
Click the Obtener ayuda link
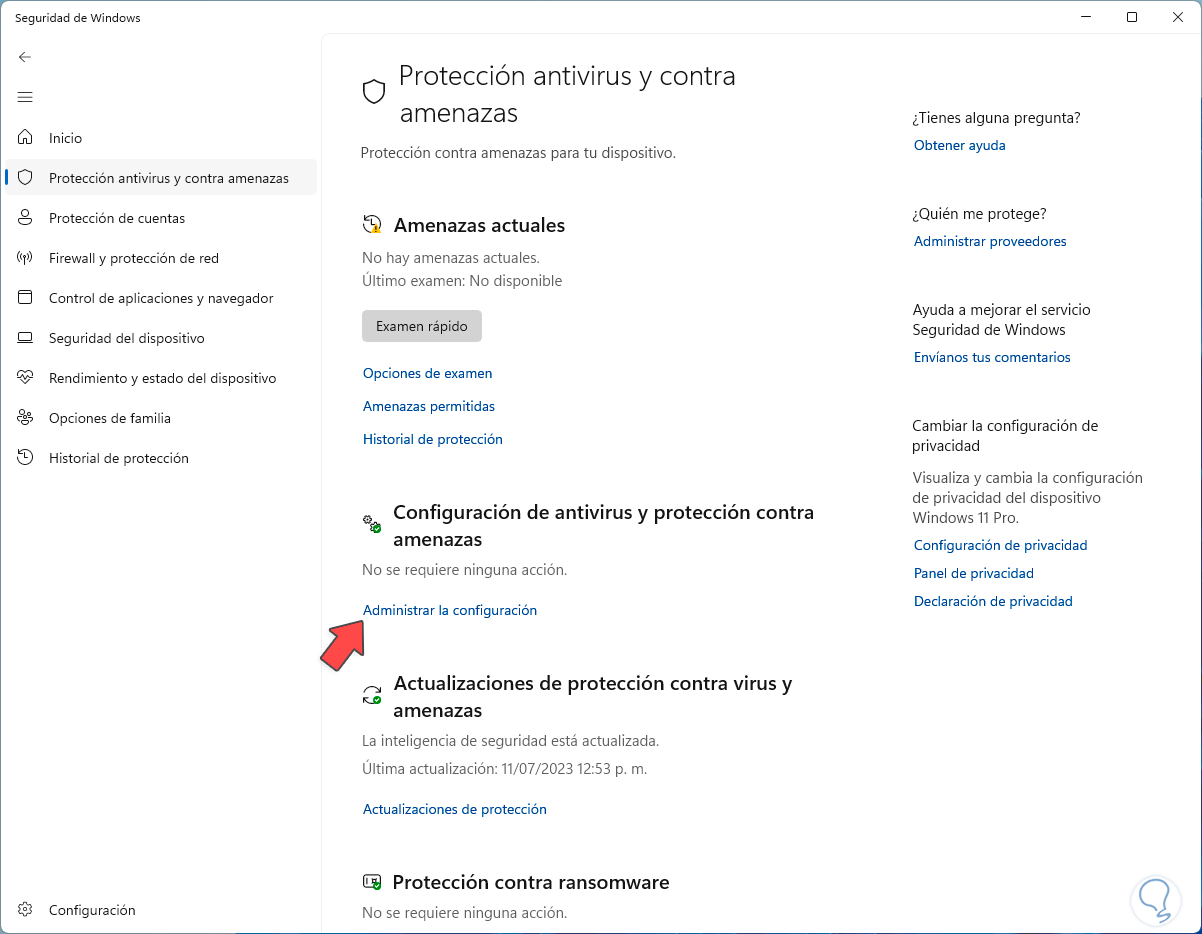pos(959,145)
